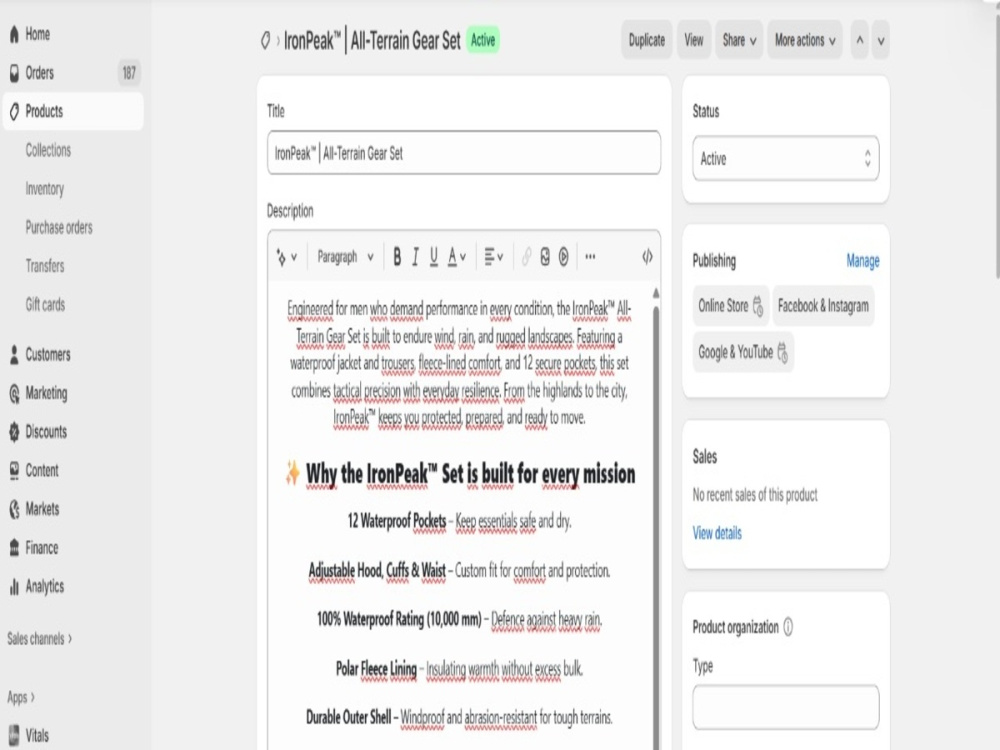This screenshot has height=750, width=1000.
Task: Open Transfers in the sidebar
Action: coord(45,266)
